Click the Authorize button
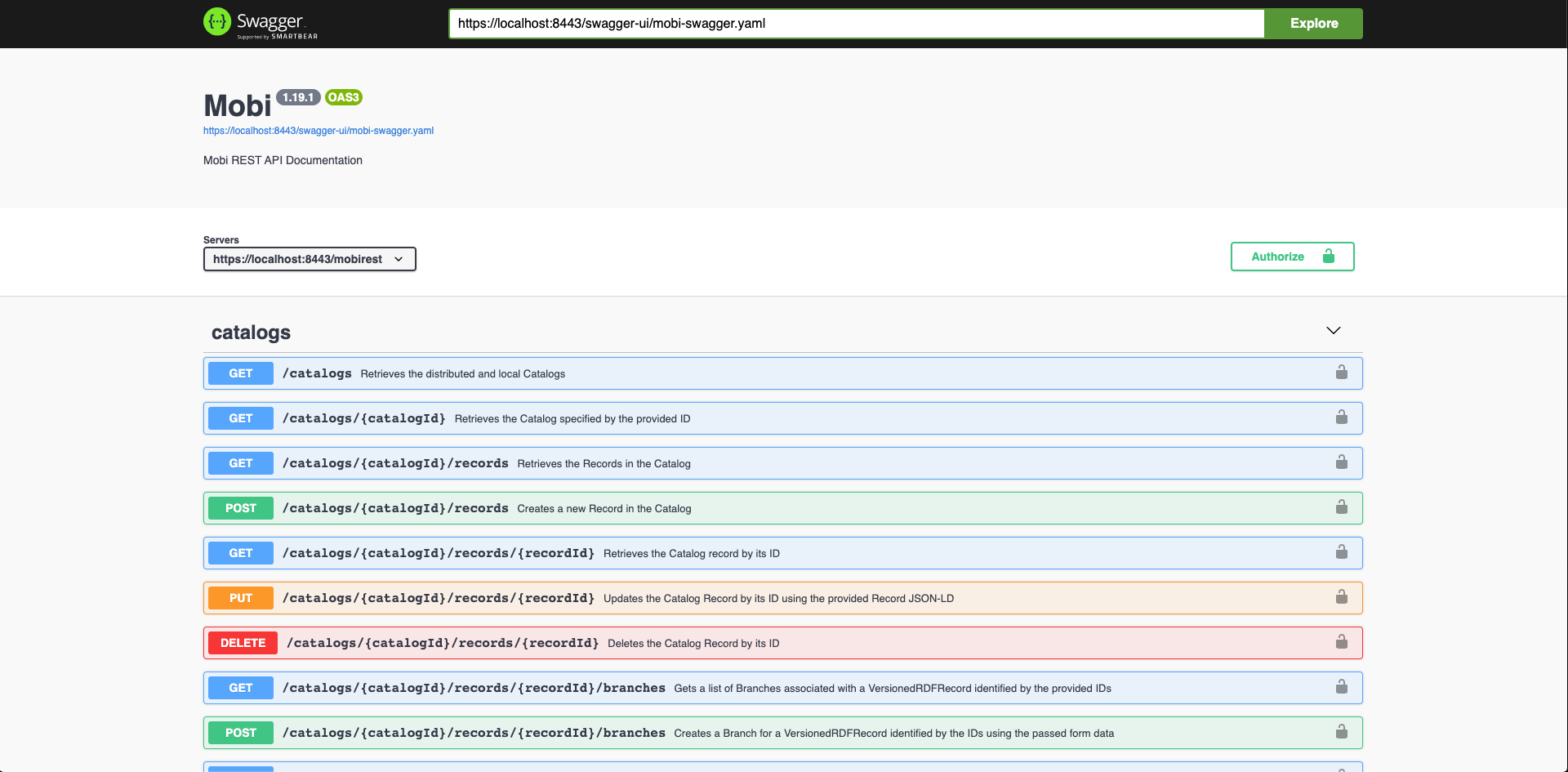The width and height of the screenshot is (1568, 772). click(1278, 256)
